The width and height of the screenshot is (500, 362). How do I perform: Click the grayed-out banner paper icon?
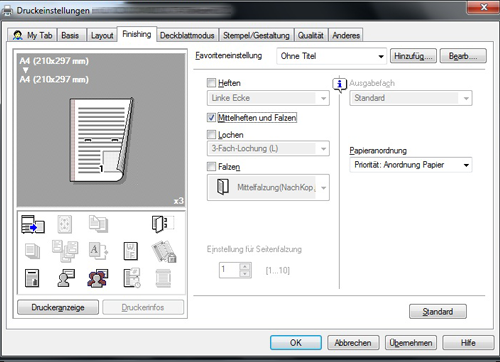(163, 278)
